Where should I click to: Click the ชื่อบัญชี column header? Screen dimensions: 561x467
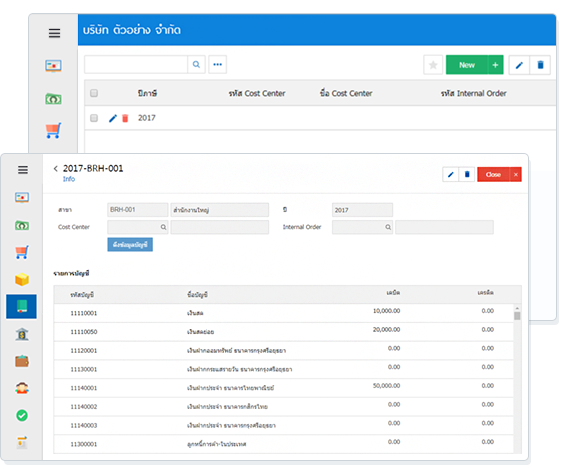pos(197,295)
